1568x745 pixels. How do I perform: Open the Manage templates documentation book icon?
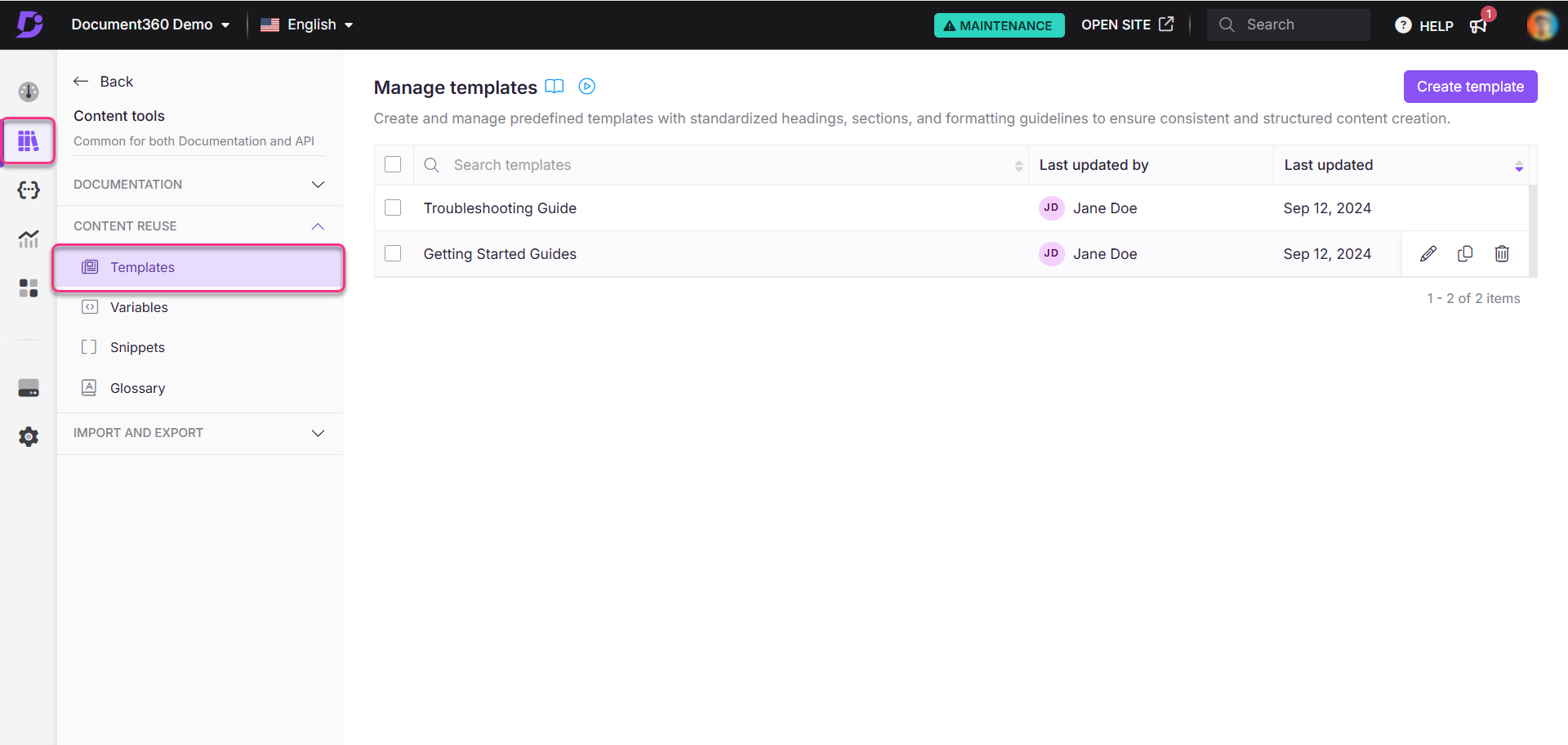click(555, 87)
